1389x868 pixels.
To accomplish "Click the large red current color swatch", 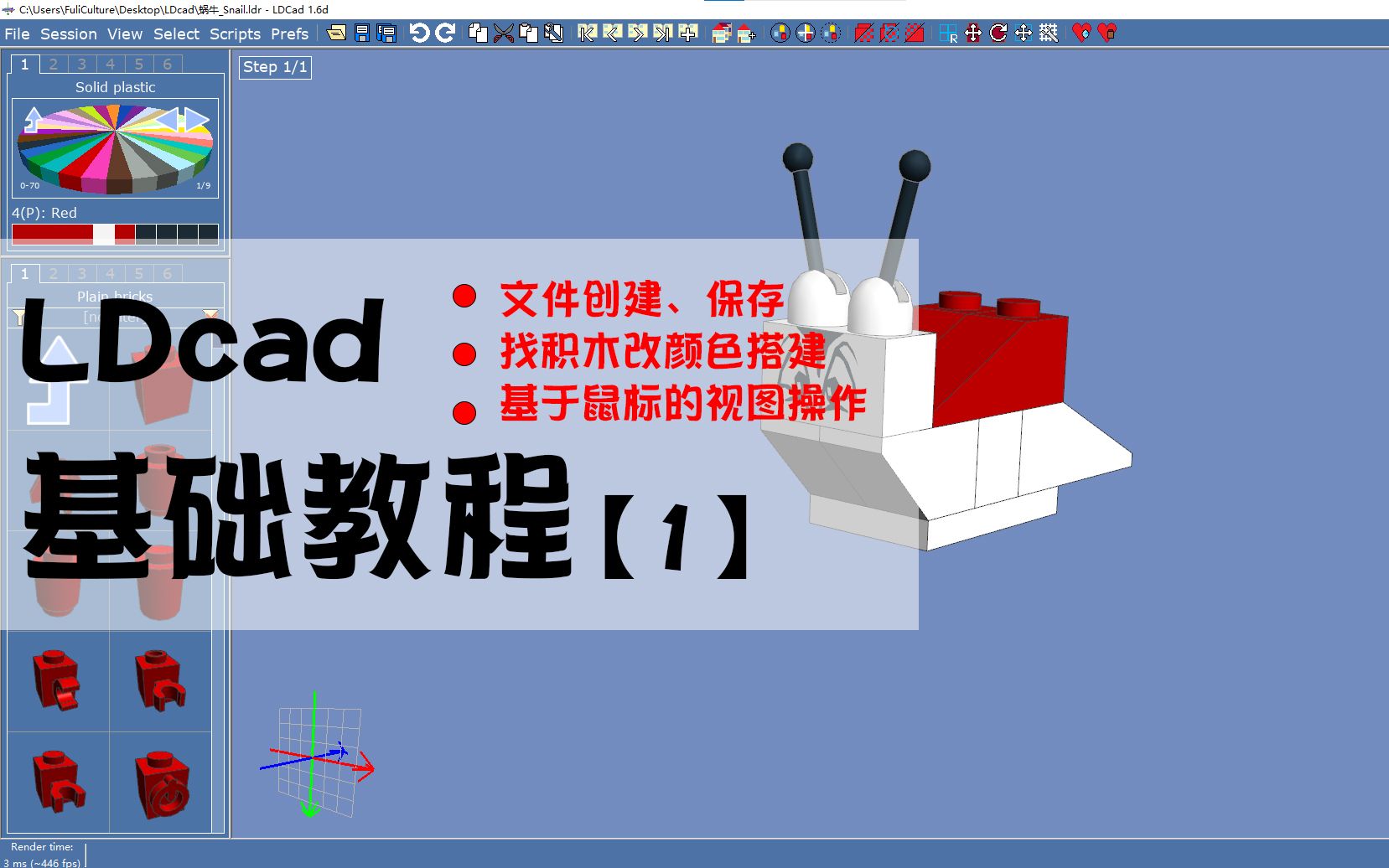I will click(52, 234).
